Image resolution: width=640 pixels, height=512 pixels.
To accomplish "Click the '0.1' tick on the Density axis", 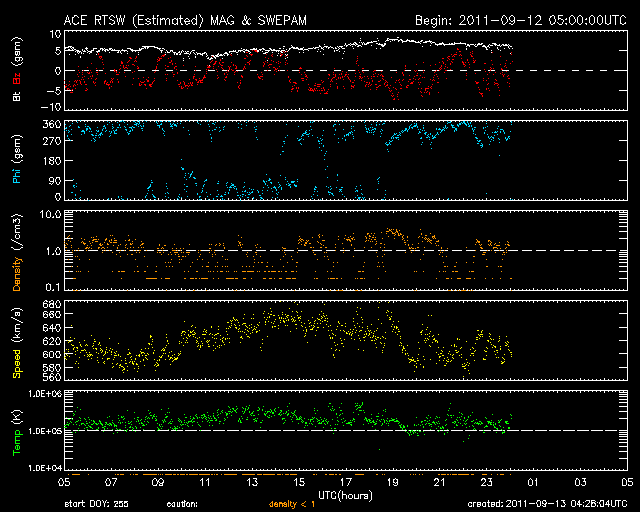I will [x=53, y=287].
